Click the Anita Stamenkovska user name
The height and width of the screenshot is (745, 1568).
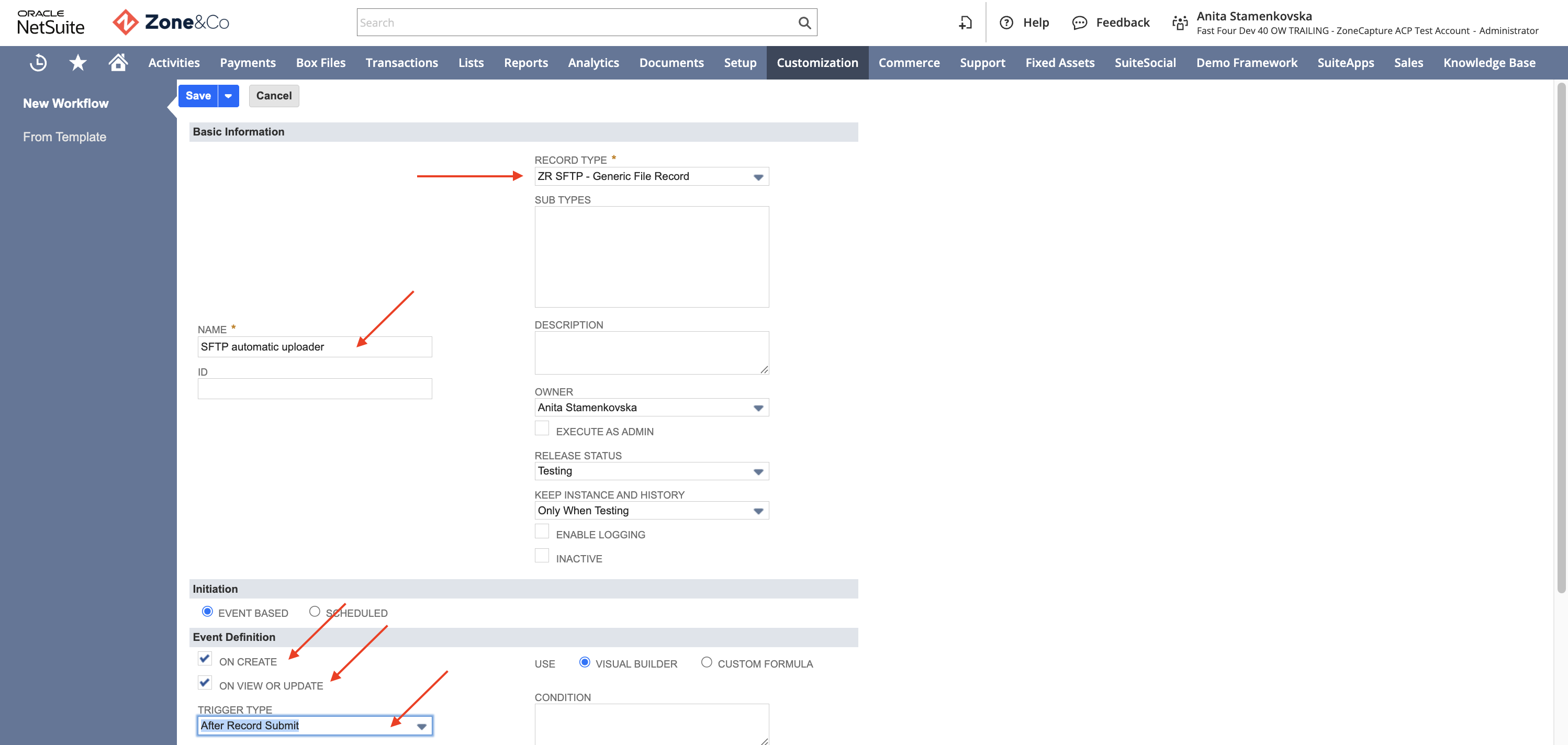(x=1254, y=16)
